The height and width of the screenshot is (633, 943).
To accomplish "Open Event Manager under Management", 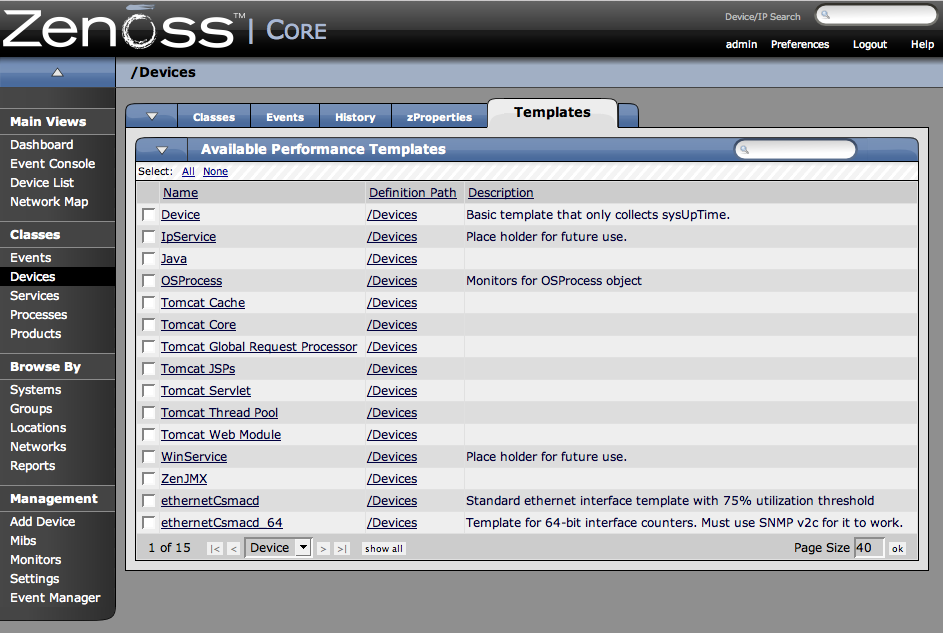I will tap(55, 598).
